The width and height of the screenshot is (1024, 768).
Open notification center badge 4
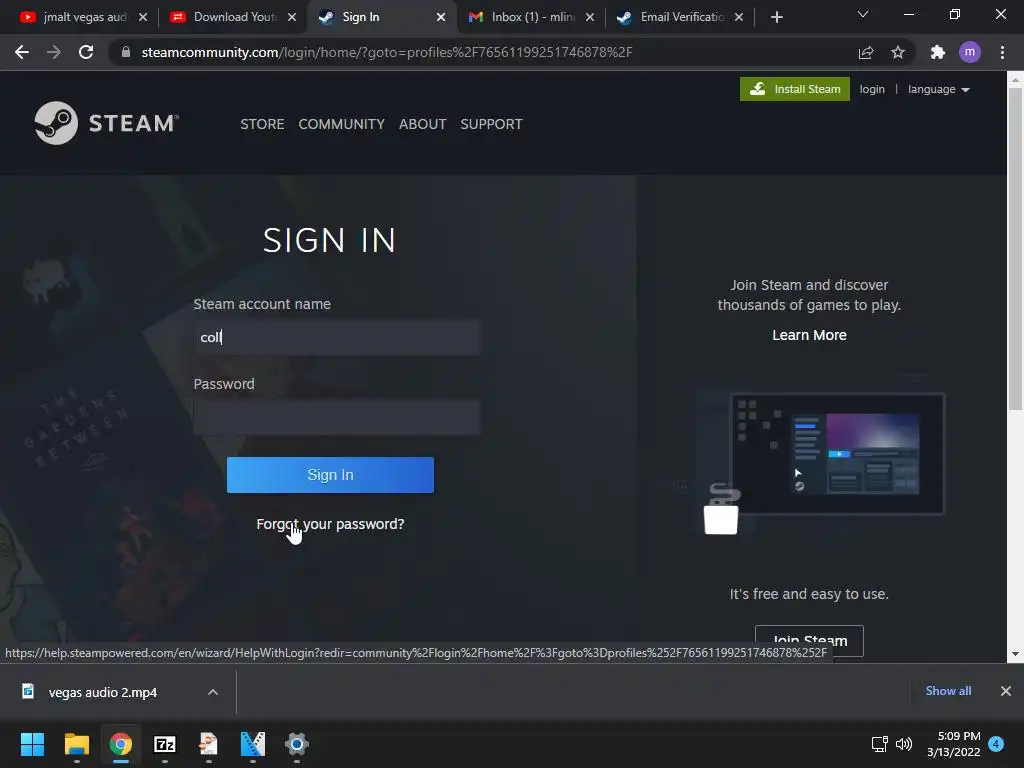[x=996, y=744]
